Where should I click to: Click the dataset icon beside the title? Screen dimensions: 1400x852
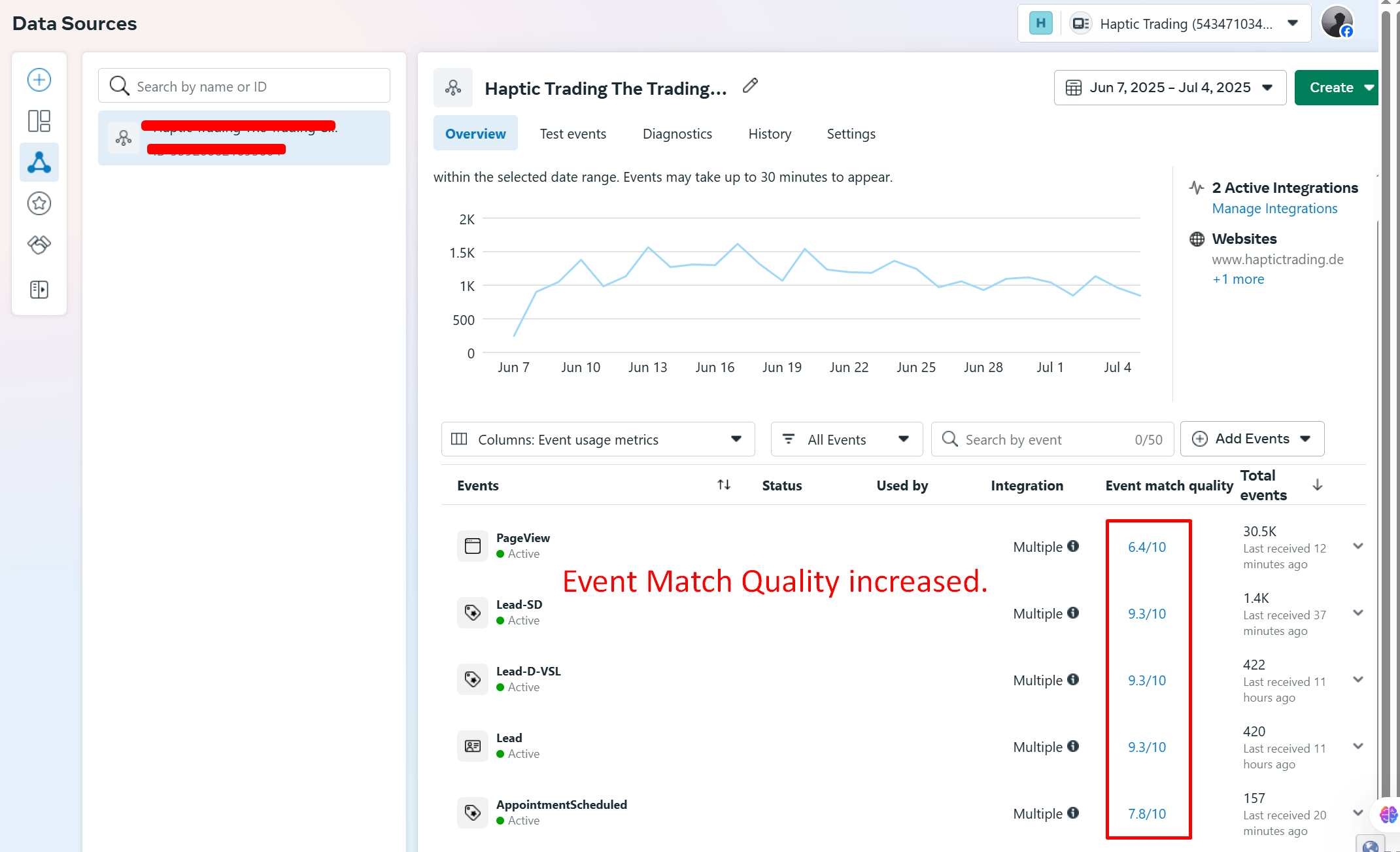coord(453,88)
